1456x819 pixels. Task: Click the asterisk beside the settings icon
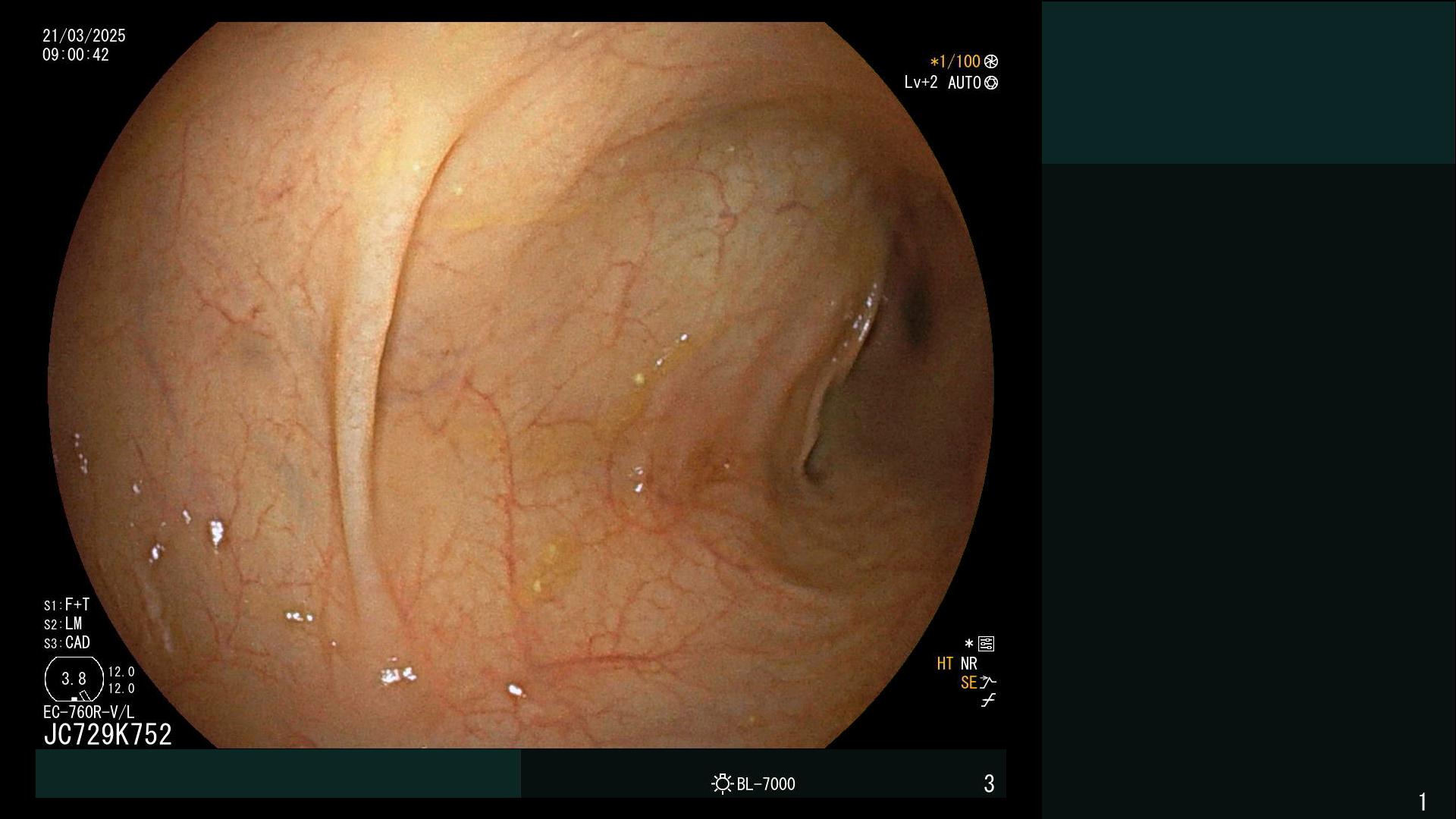(968, 644)
